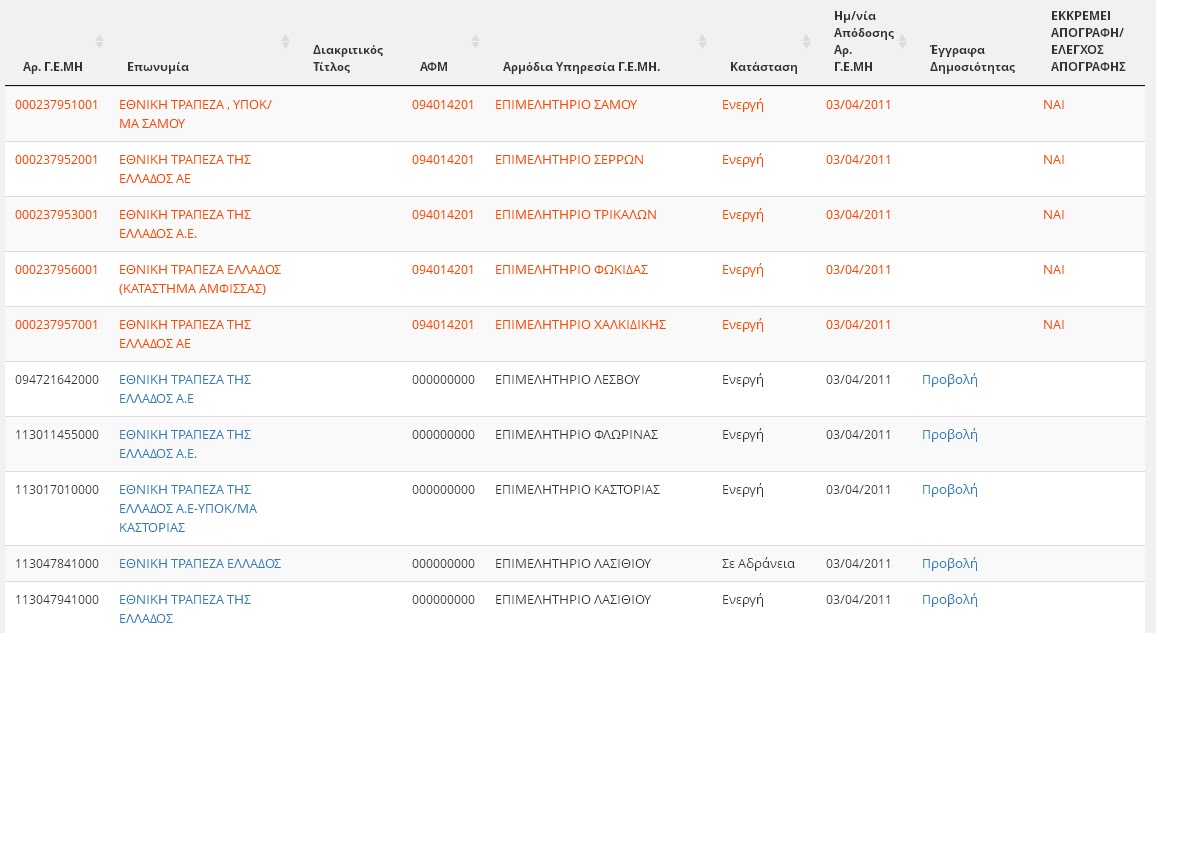Click sort arrows beside Κατάσταση header
This screenshot has width=1181, height=853.
807,41
